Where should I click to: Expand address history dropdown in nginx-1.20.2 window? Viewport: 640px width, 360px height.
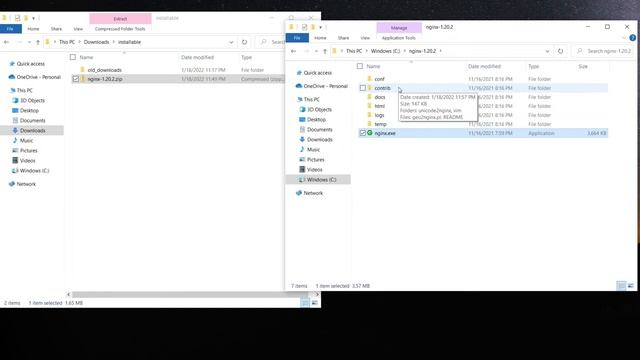pyautogui.click(x=547, y=51)
